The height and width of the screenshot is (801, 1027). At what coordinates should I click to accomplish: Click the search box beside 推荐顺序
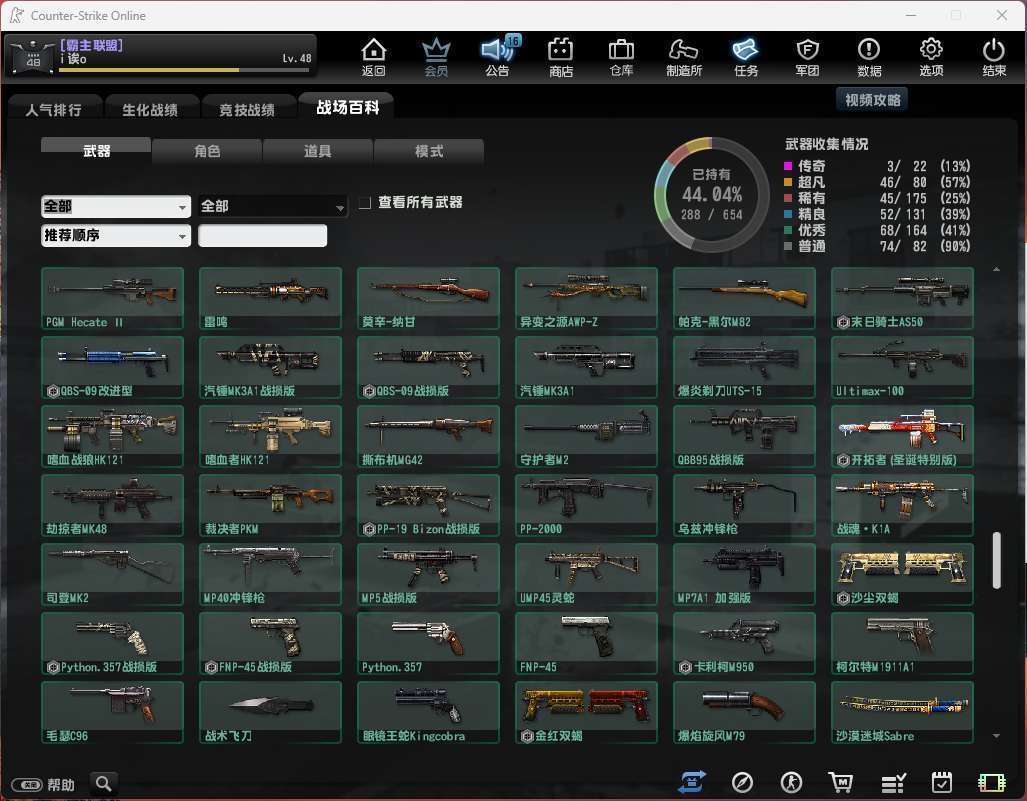pyautogui.click(x=263, y=236)
